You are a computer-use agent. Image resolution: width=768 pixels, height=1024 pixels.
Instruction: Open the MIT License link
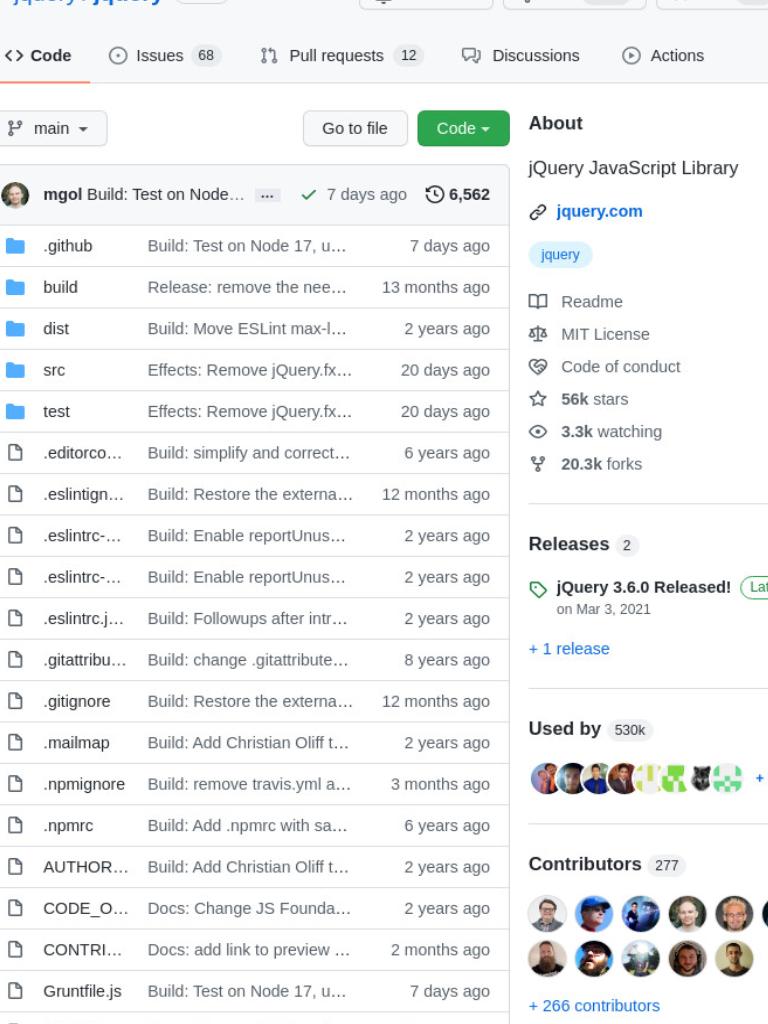point(605,334)
